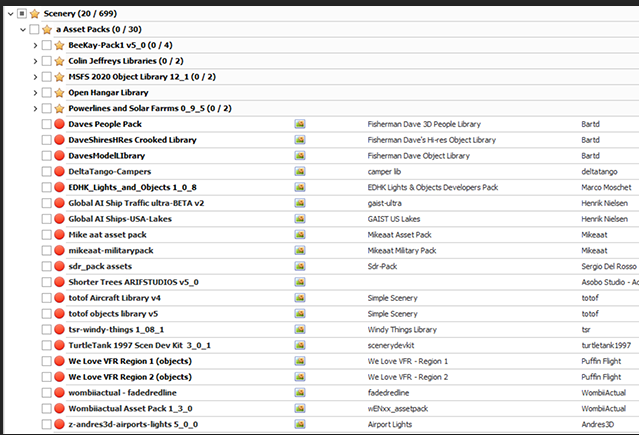Click the author 'Andres3D'

coord(597,424)
